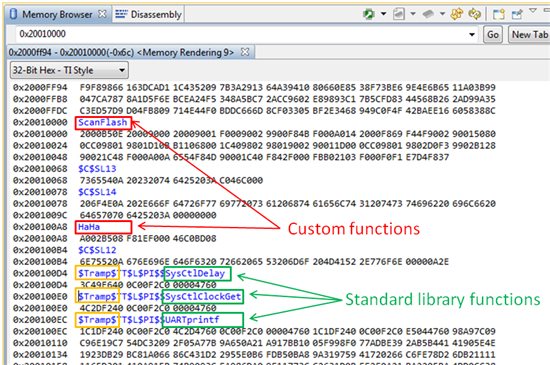Click memory value 2000B50E
The width and height of the screenshot is (550, 365).
click(101, 134)
